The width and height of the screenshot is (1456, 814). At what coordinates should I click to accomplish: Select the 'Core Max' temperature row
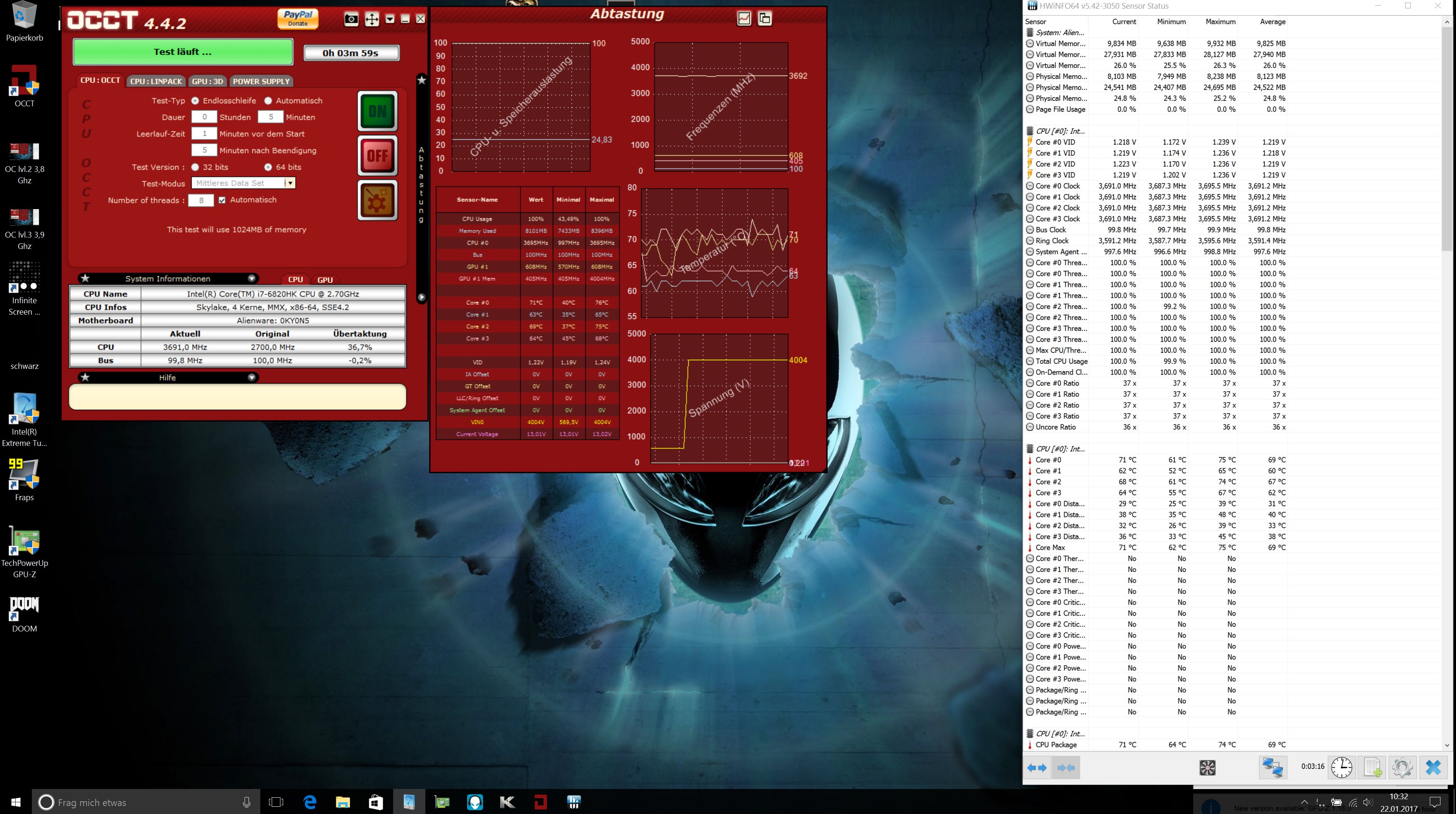tap(1156, 547)
